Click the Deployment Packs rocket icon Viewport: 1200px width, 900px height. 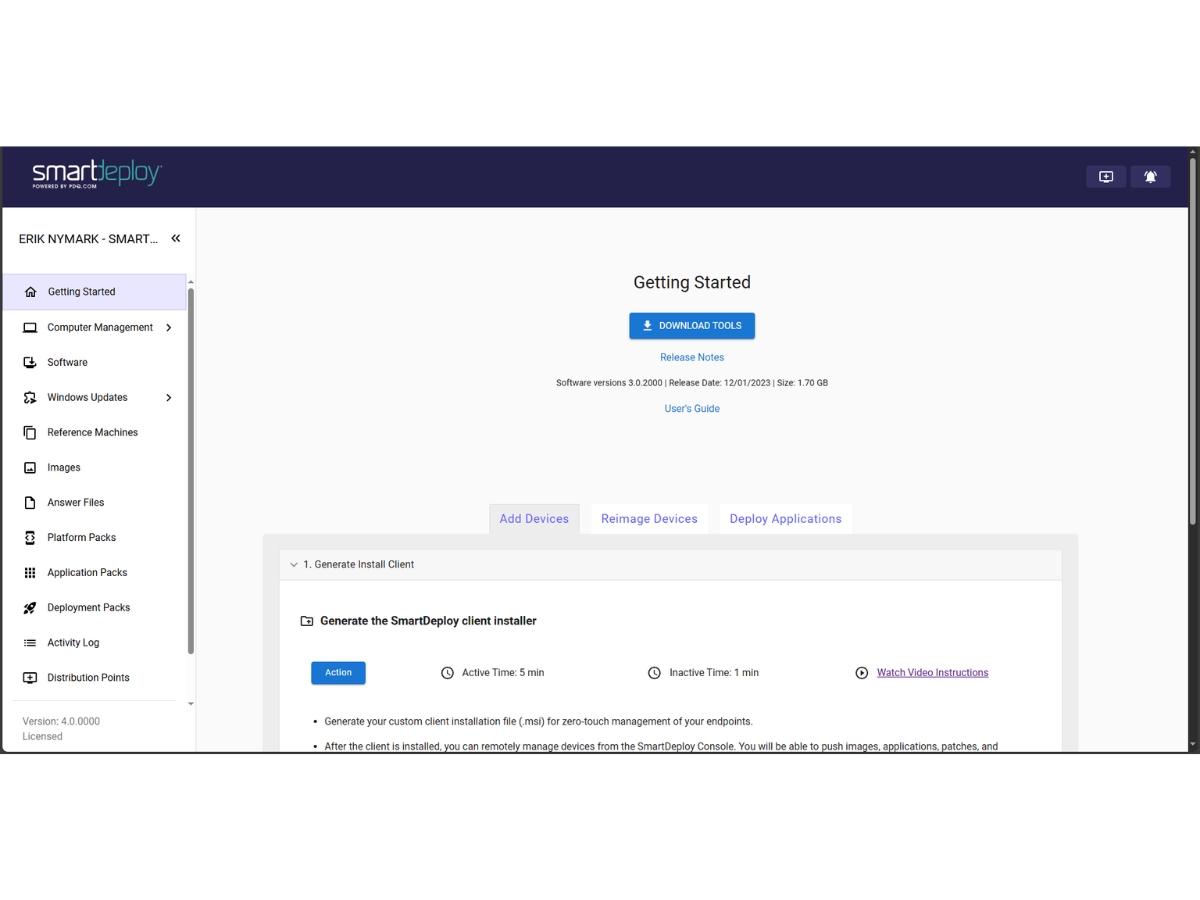tap(30, 607)
